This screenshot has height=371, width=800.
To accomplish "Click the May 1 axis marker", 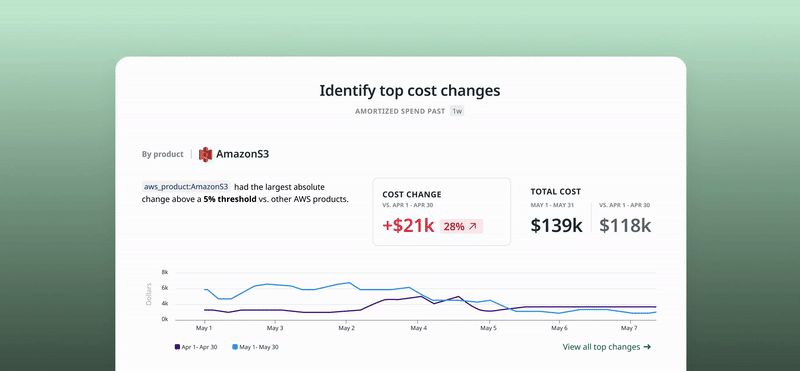I will 205,329.
